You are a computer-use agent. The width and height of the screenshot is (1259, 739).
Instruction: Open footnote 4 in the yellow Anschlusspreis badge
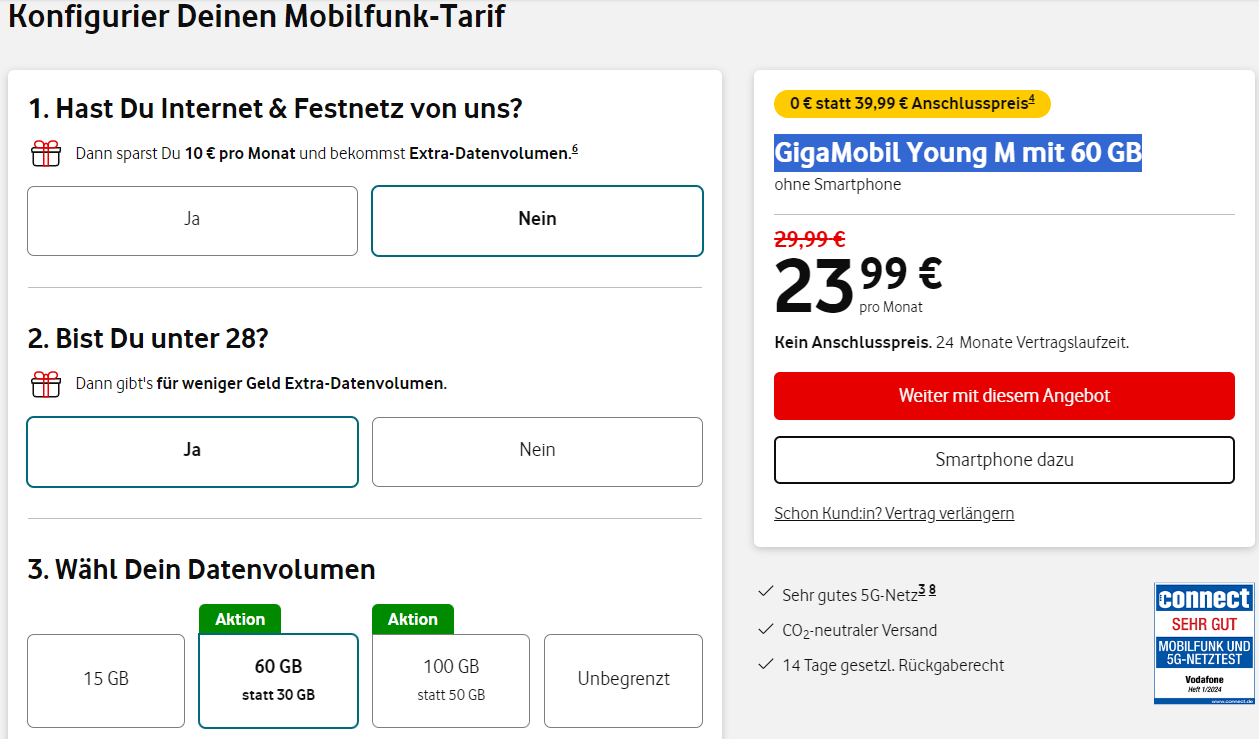click(1032, 98)
